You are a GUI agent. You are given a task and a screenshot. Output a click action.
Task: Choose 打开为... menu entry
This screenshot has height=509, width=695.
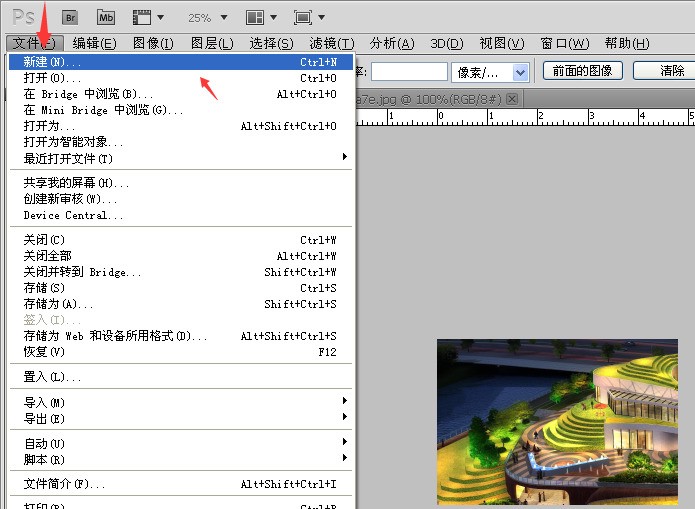pyautogui.click(x=181, y=126)
